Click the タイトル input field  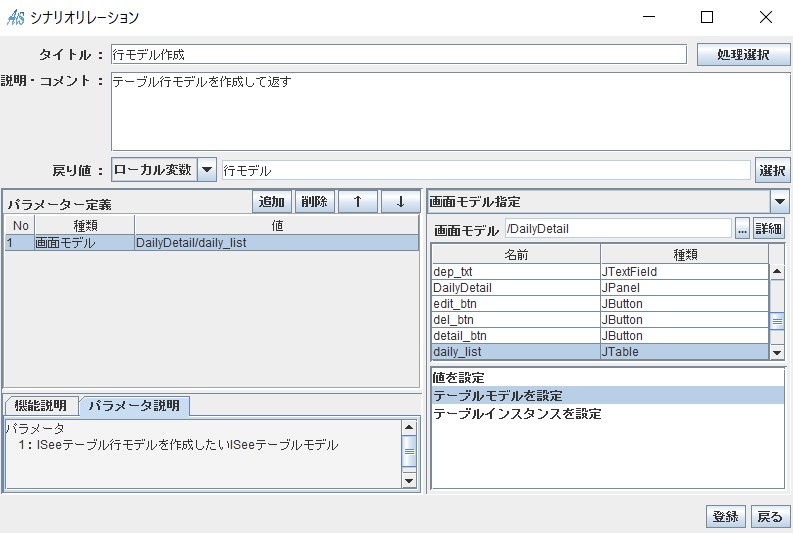coord(397,55)
